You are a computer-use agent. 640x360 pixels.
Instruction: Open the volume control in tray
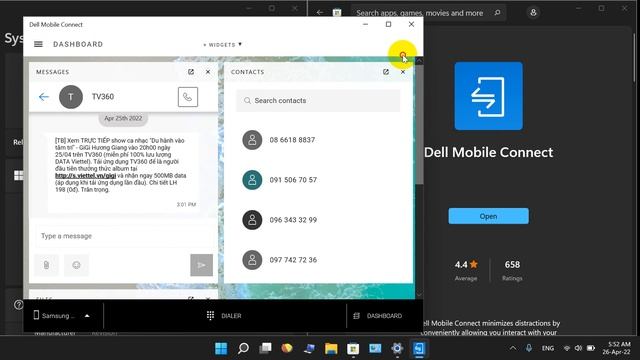pyautogui.click(x=578, y=348)
